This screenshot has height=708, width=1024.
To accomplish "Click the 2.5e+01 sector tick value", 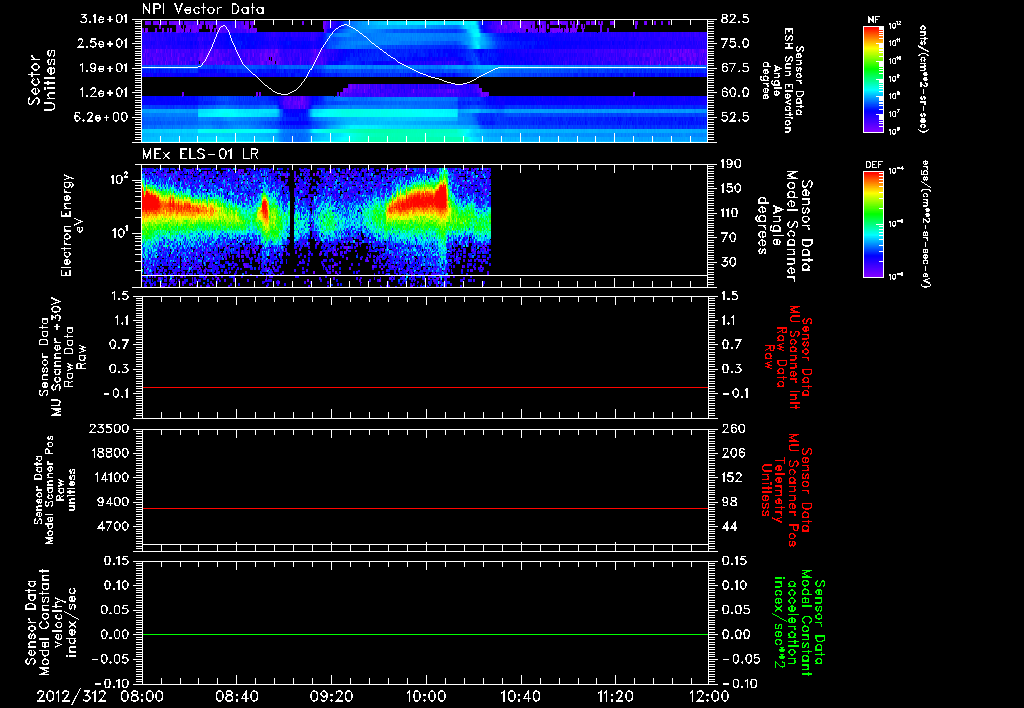I will (x=104, y=43).
